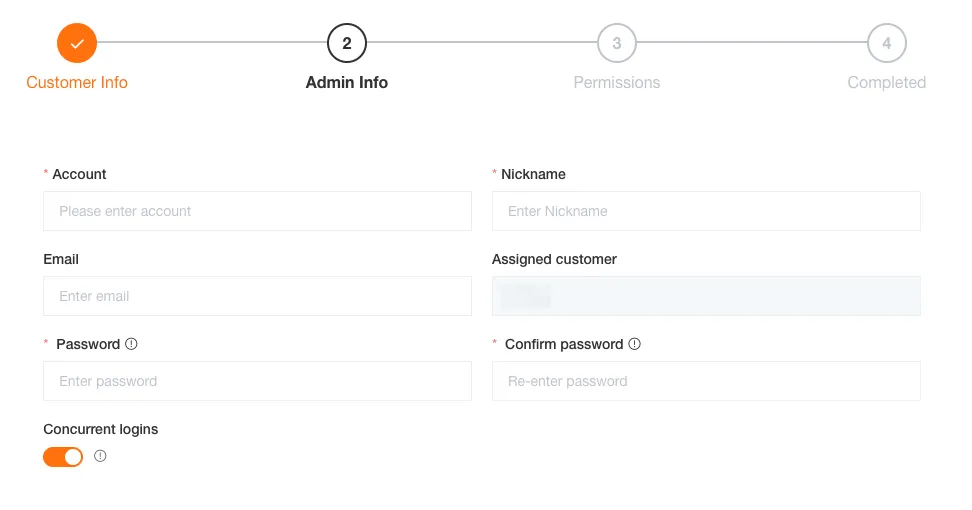Image resolution: width=972 pixels, height=510 pixels.
Task: Jump to the Completed step label
Action: click(x=887, y=83)
